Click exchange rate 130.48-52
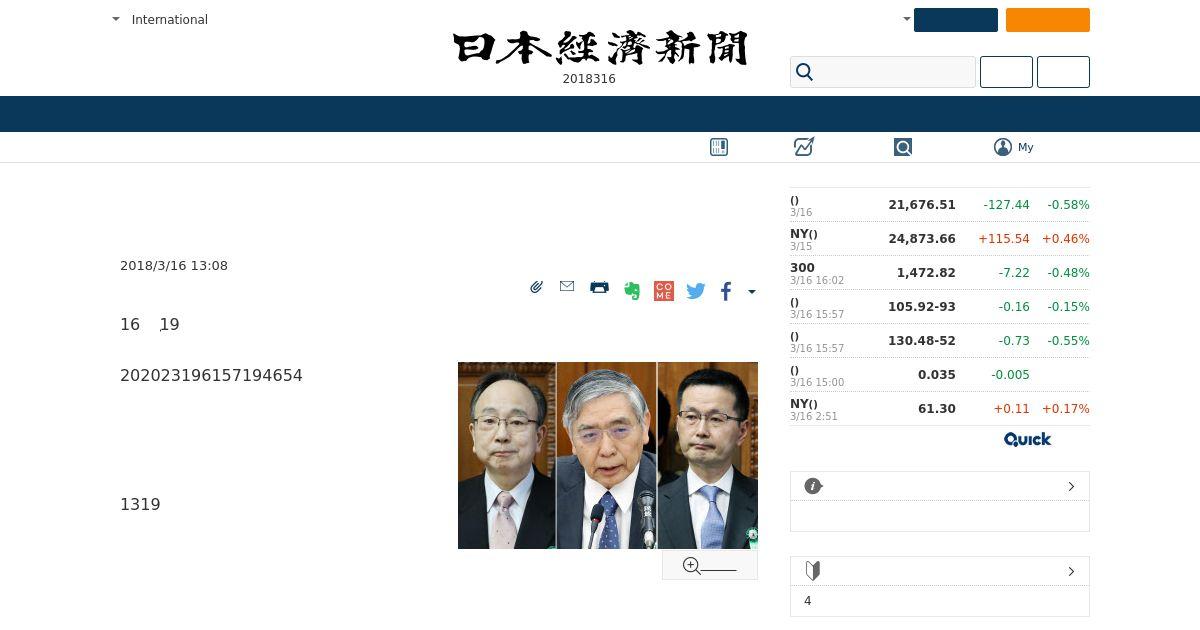Image resolution: width=1200 pixels, height=630 pixels. (x=922, y=341)
